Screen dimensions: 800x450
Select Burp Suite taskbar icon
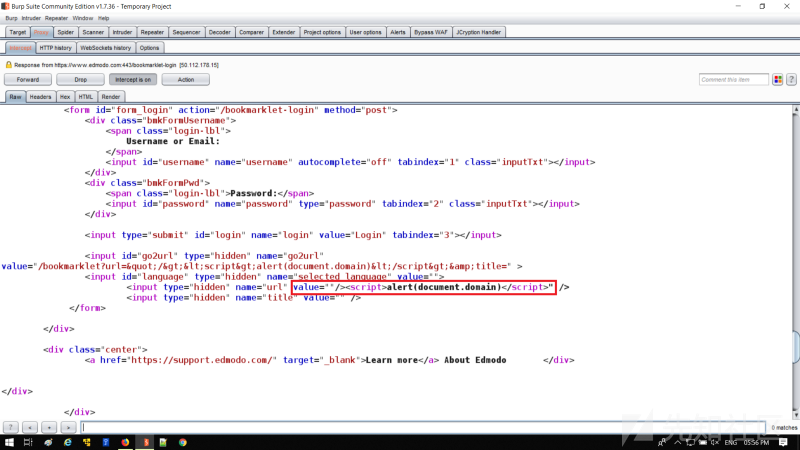pyautogui.click(x=145, y=442)
